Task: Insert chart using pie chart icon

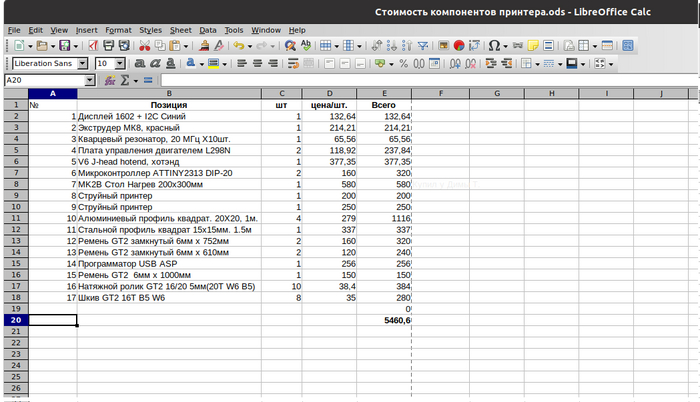Action: 458,46
